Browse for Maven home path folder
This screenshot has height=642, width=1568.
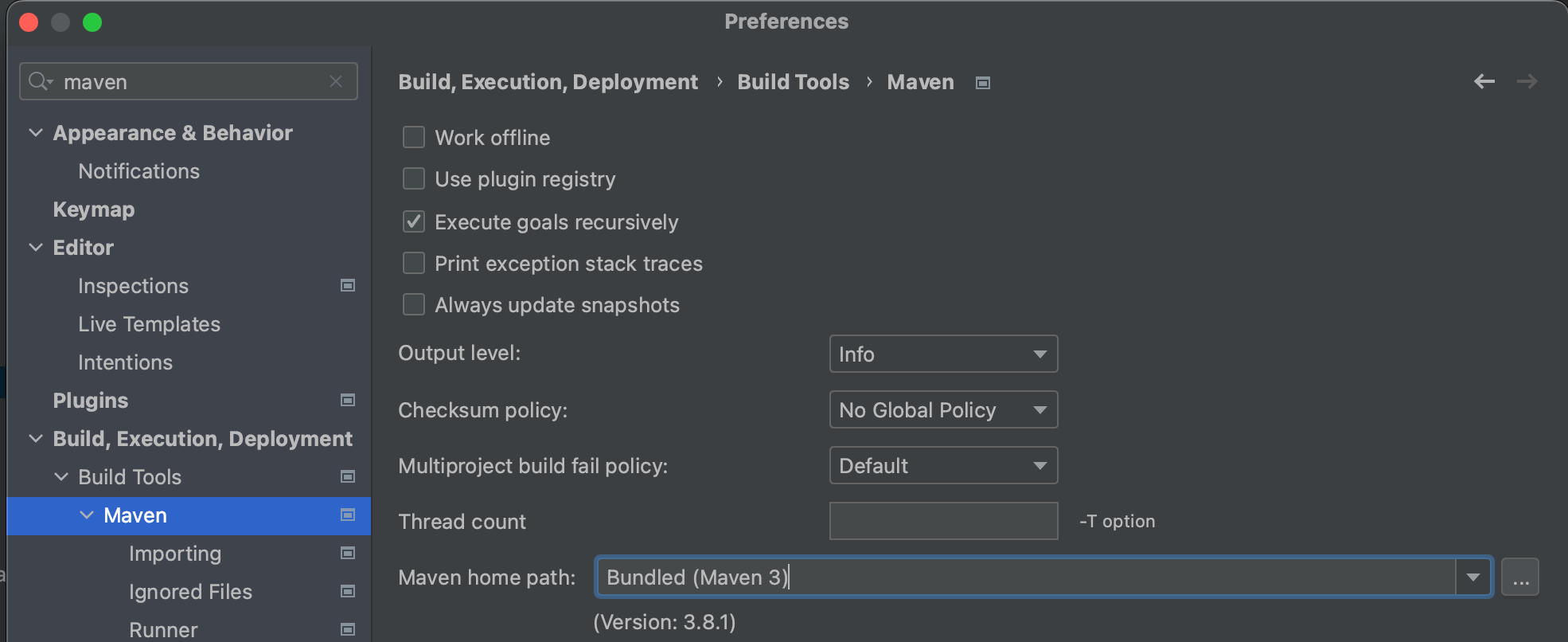(1520, 577)
